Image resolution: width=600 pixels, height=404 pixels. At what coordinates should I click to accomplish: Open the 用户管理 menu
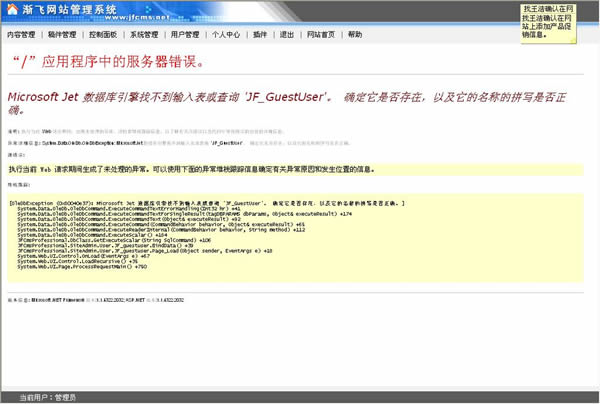click(185, 34)
